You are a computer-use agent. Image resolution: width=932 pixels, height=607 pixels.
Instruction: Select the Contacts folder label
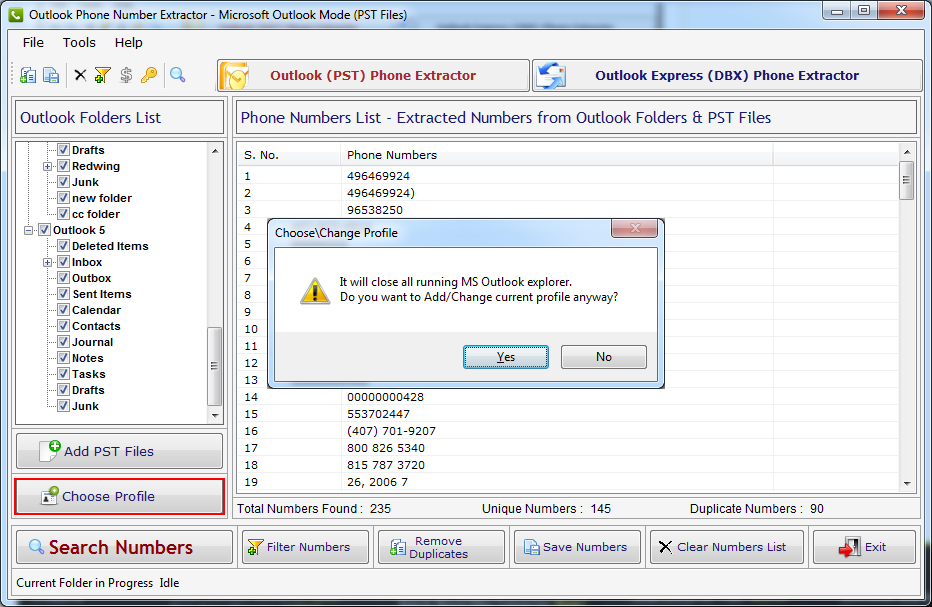96,326
